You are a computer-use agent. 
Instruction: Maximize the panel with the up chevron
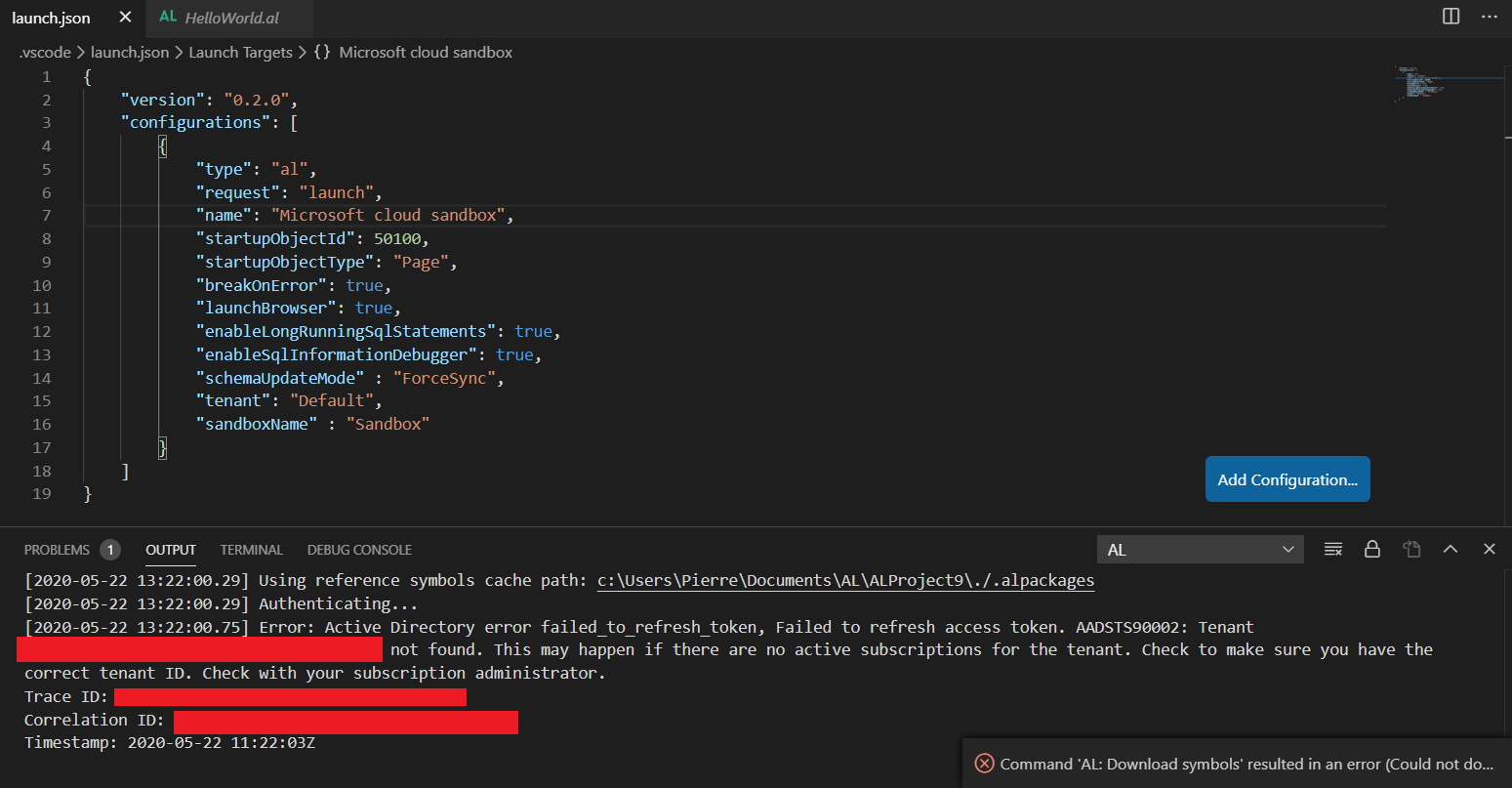click(1451, 550)
